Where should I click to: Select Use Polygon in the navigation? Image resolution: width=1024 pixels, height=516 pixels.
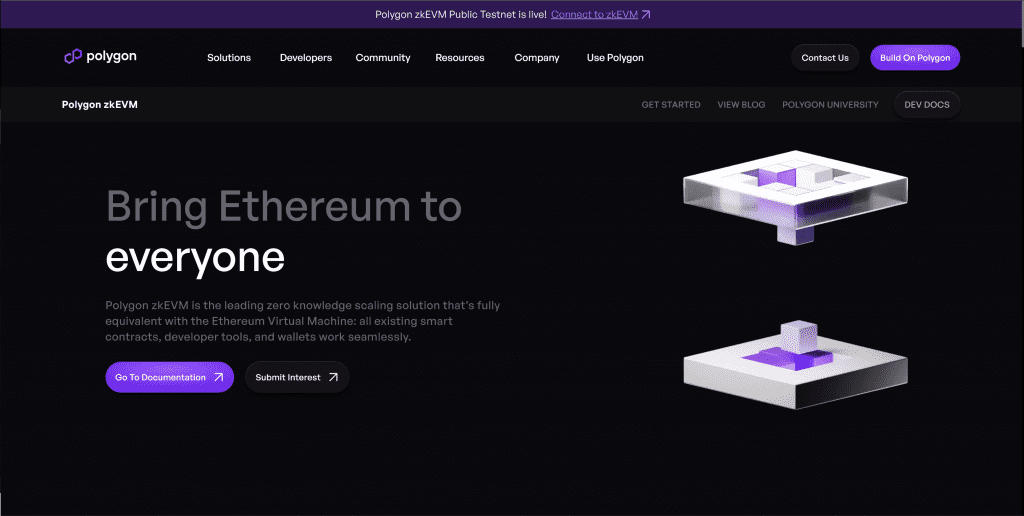[615, 57]
